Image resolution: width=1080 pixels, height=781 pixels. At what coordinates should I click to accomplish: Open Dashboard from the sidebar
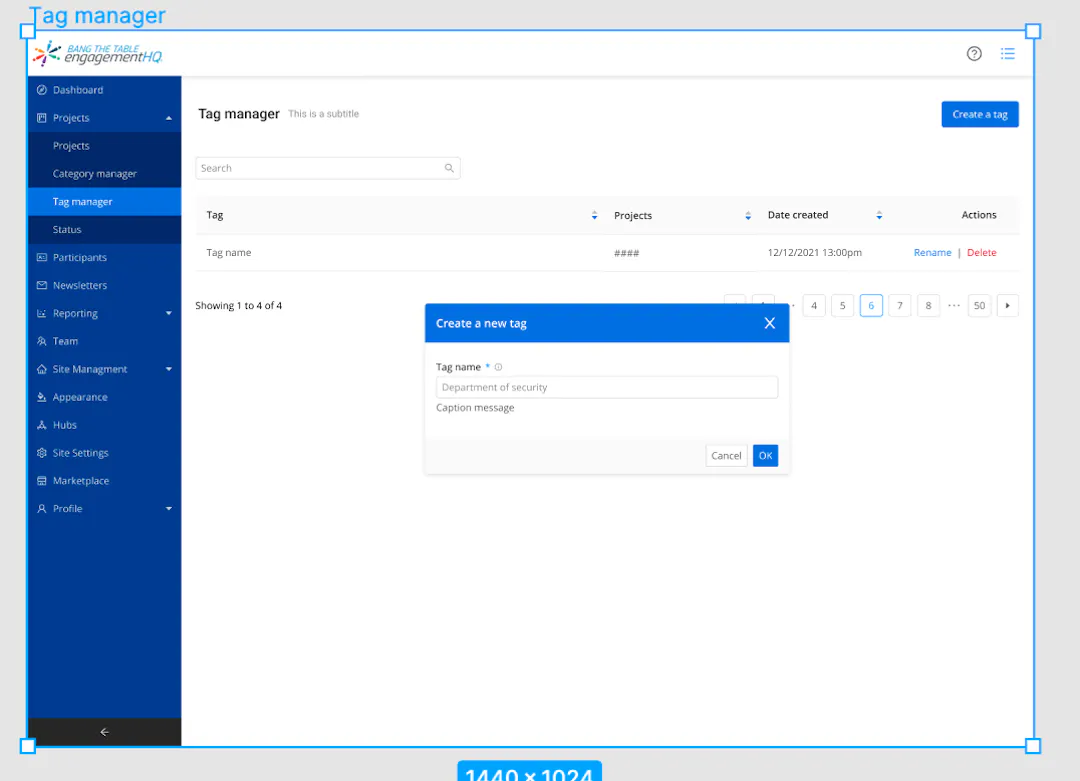click(78, 90)
